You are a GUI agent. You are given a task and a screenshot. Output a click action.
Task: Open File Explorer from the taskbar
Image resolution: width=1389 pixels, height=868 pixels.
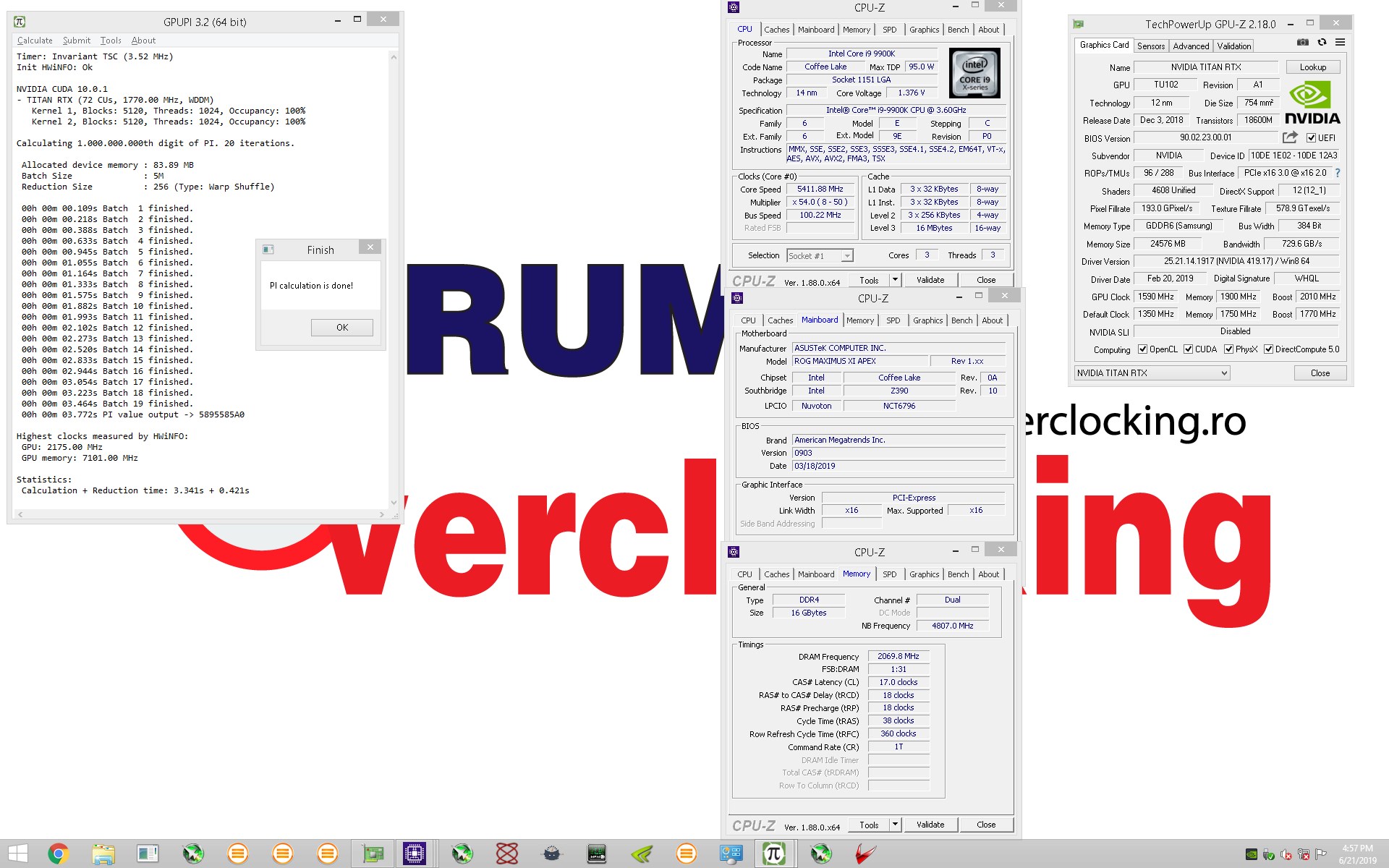coord(103,854)
